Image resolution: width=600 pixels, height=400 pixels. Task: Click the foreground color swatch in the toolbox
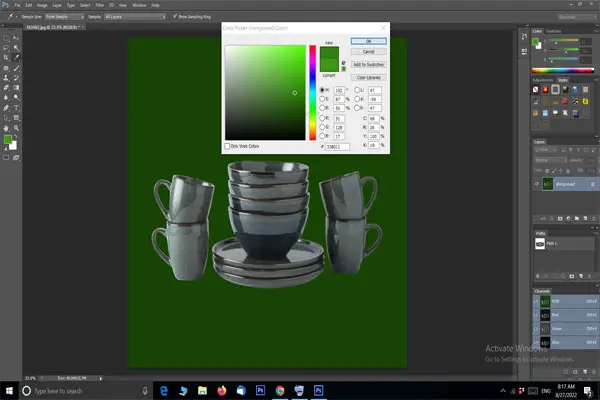tap(7, 140)
